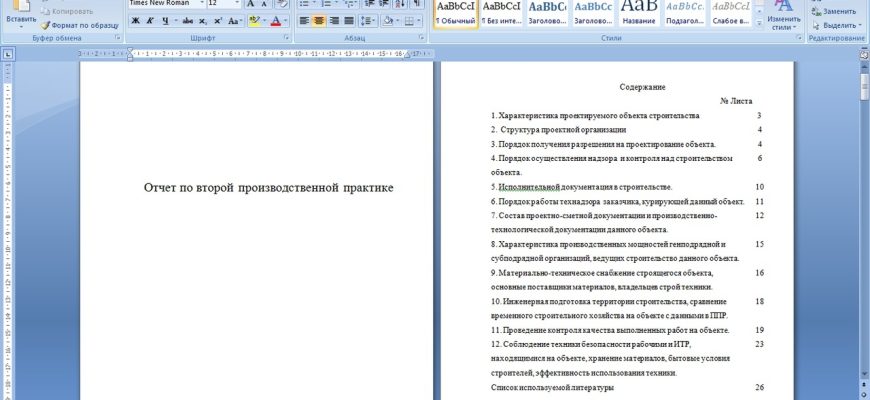Toggle bold formatting (Ж)
The width and height of the screenshot is (870, 400).
(136, 20)
